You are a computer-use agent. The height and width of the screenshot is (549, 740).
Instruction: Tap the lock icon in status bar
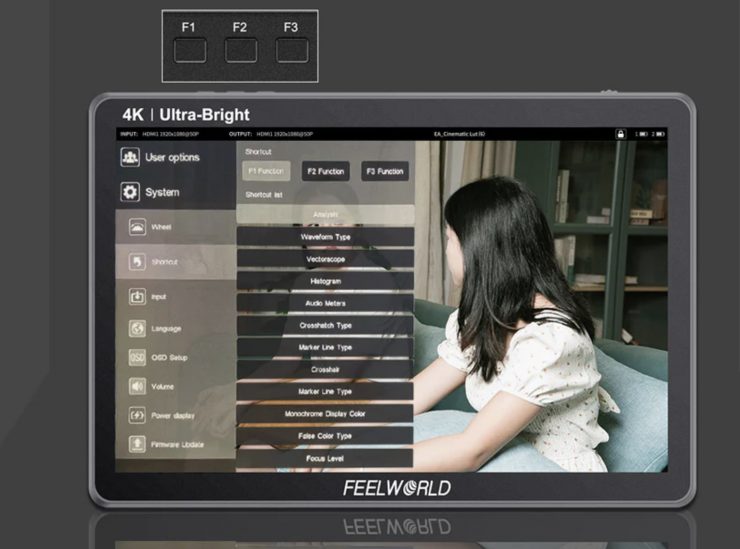620,133
